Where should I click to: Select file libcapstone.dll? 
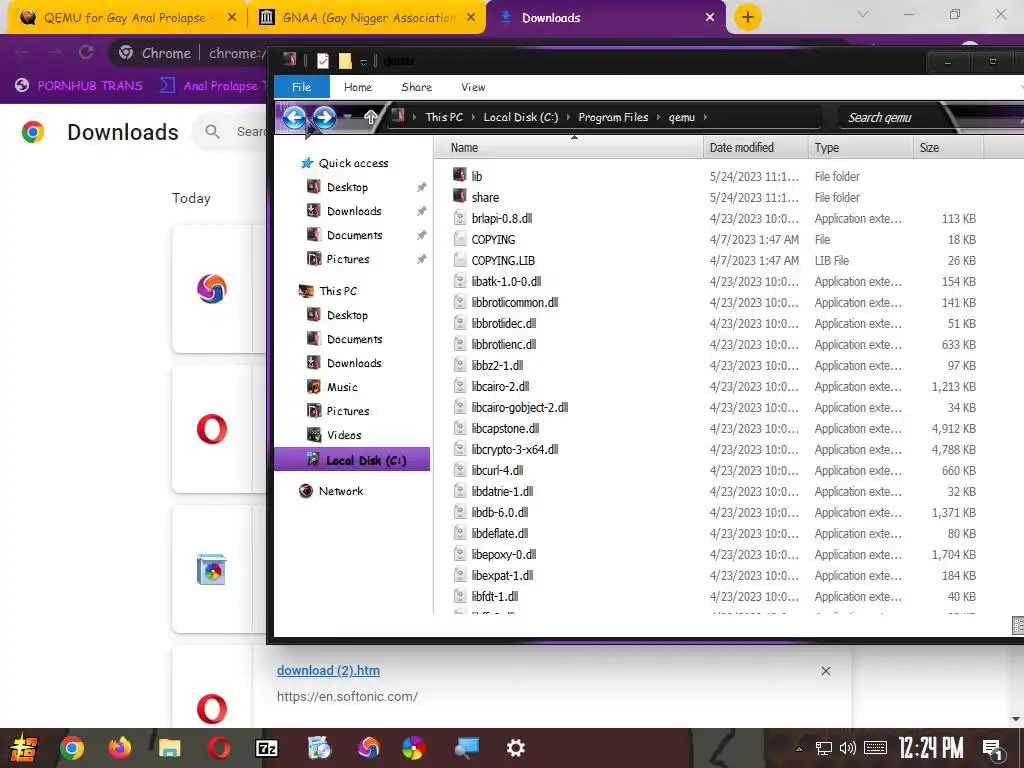coord(505,428)
